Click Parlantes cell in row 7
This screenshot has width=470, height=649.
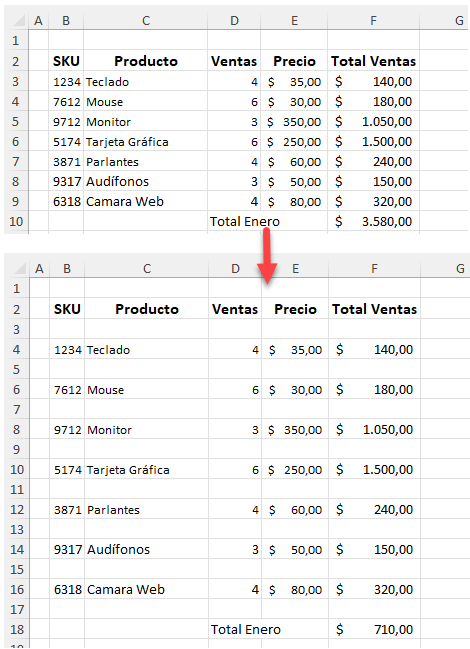[145, 162]
